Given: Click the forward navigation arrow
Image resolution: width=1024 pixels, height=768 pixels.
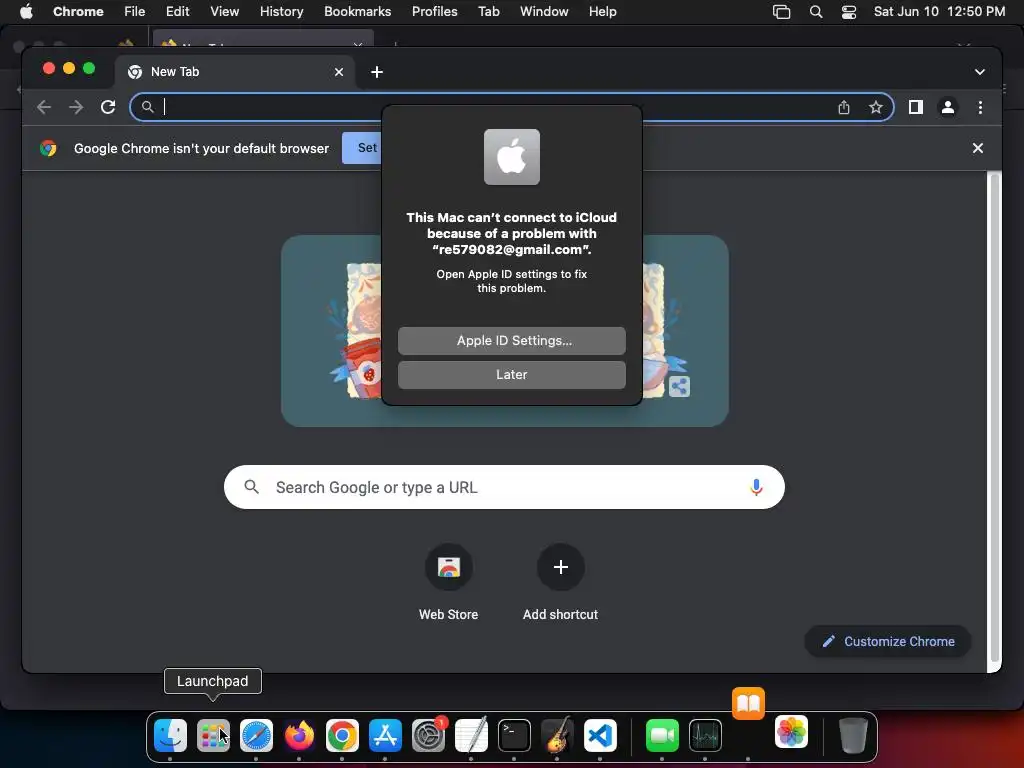Looking at the screenshot, I should [76, 107].
